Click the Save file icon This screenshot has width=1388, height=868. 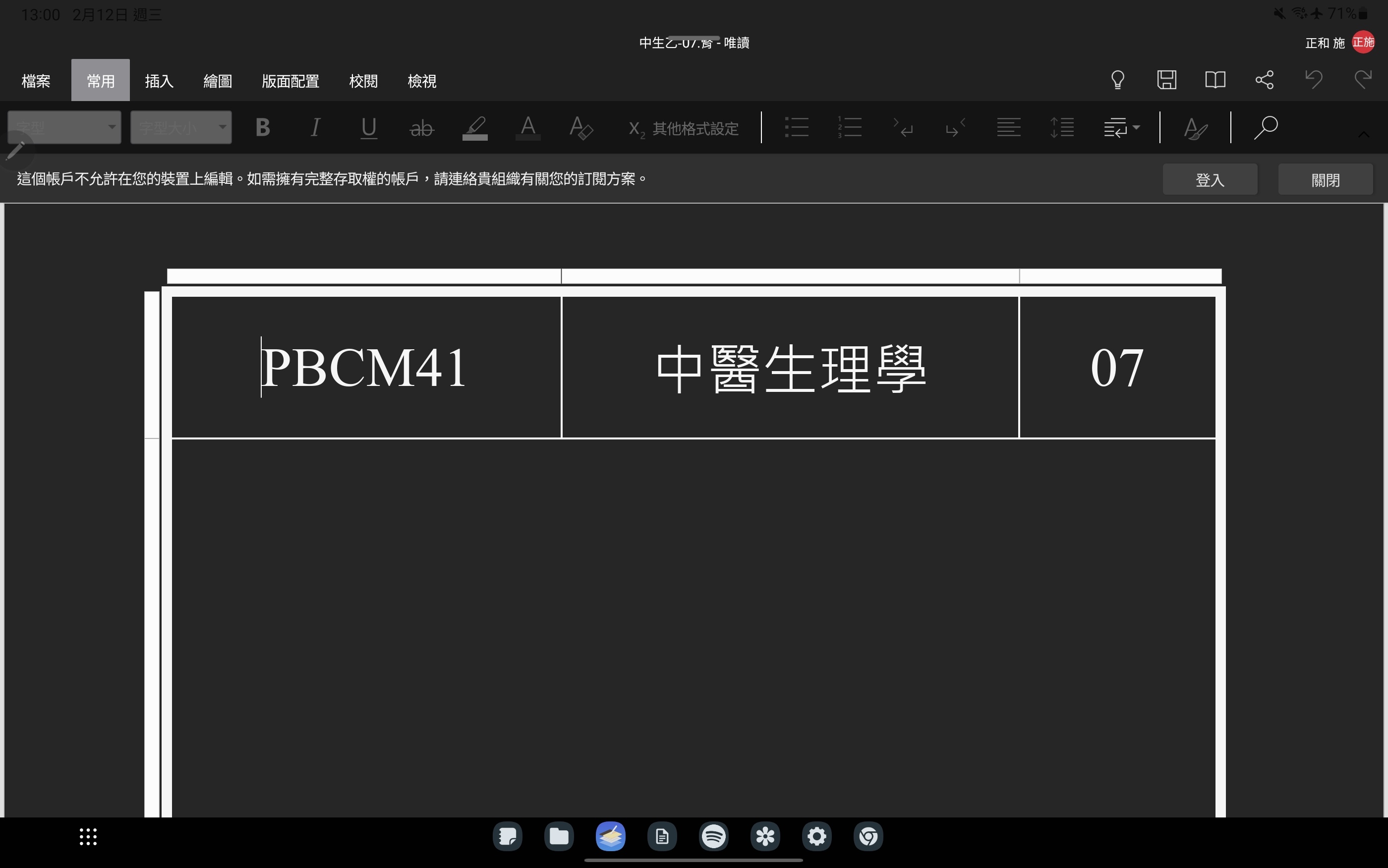[1166, 80]
